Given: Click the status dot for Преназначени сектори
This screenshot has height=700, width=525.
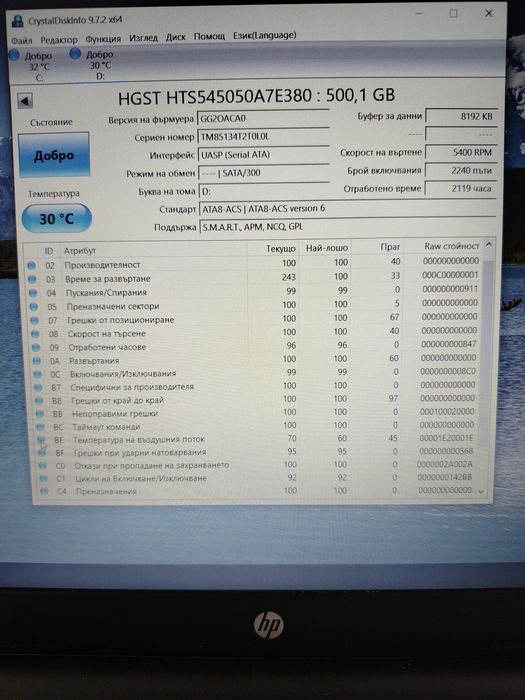Looking at the screenshot, I should point(34,307).
